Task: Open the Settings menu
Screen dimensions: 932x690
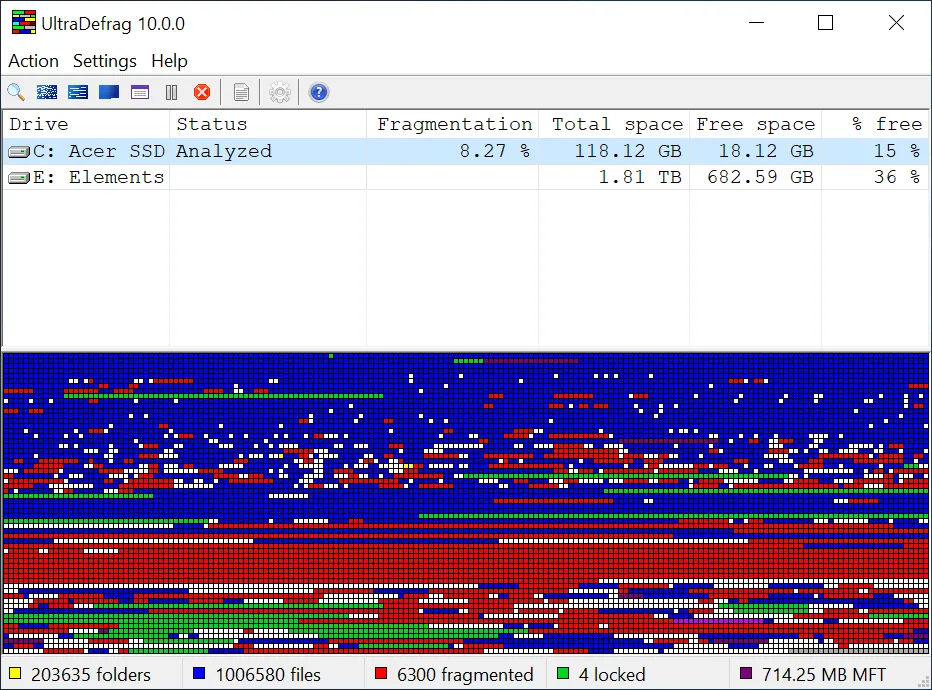Action: [104, 61]
